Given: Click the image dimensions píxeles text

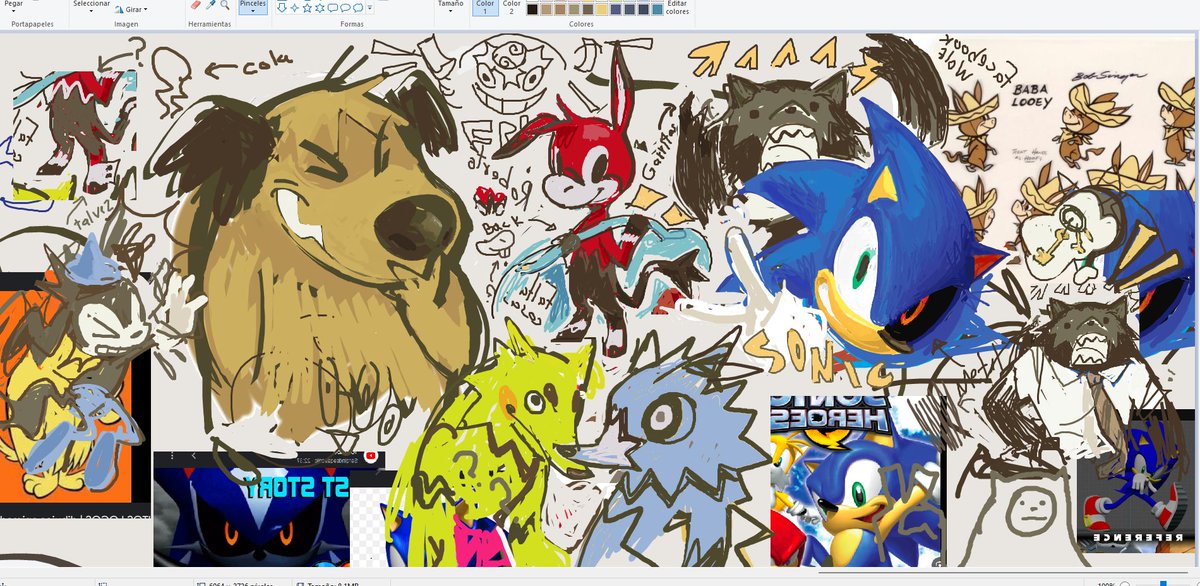Looking at the screenshot, I should (x=240, y=582).
